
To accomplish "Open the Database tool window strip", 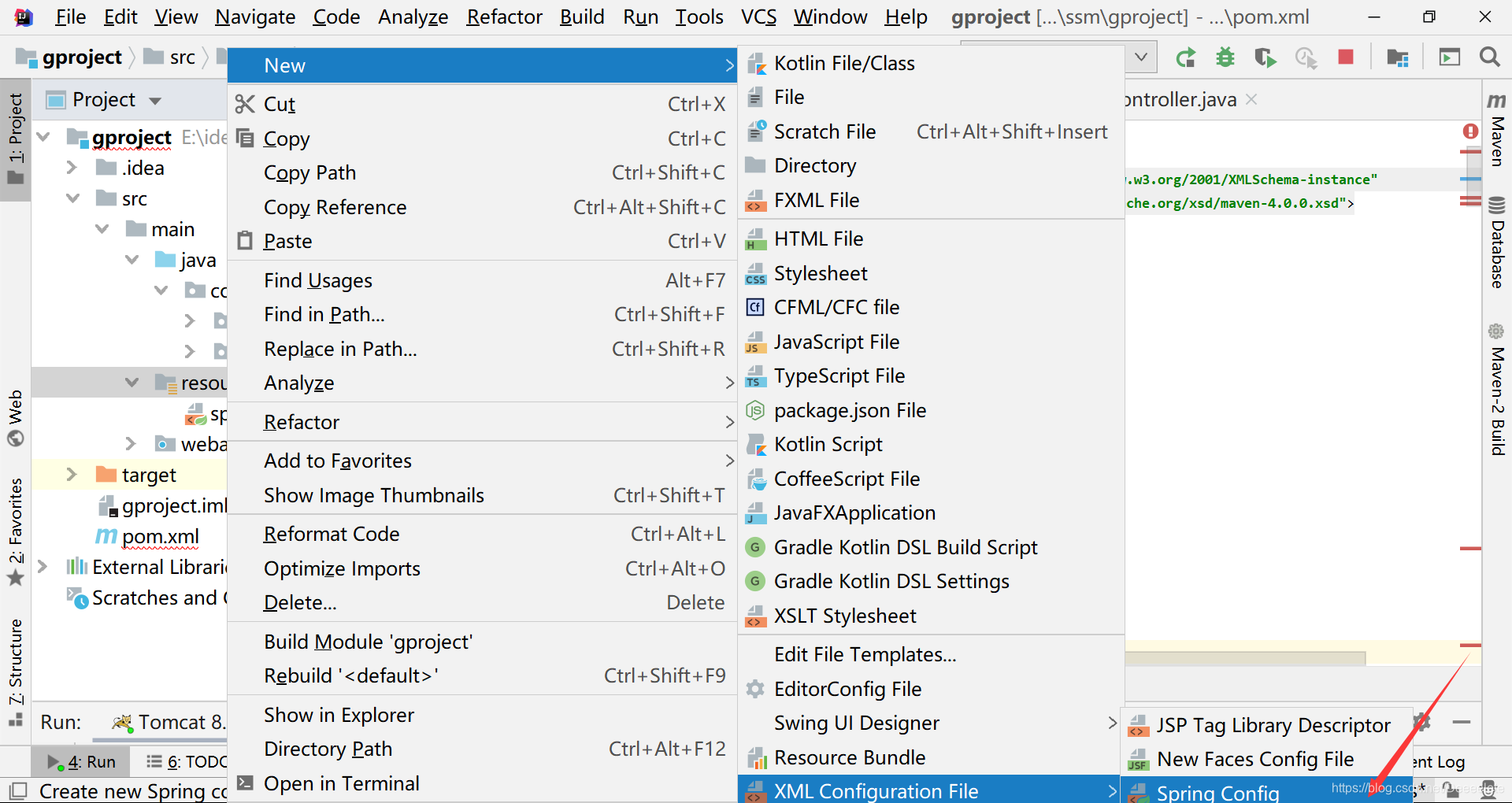I will coord(1497,242).
